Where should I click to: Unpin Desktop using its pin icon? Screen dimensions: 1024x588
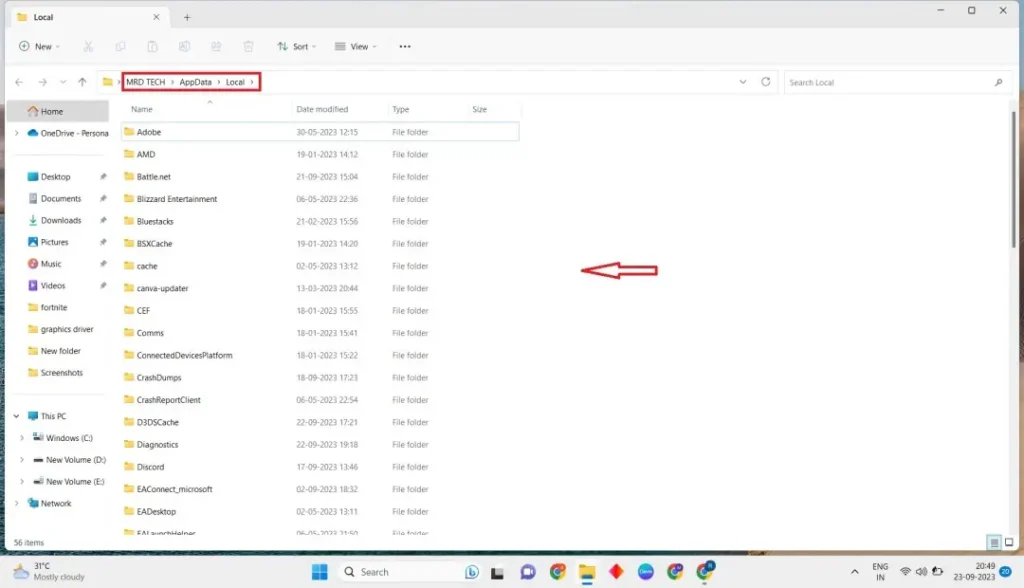pos(103,176)
